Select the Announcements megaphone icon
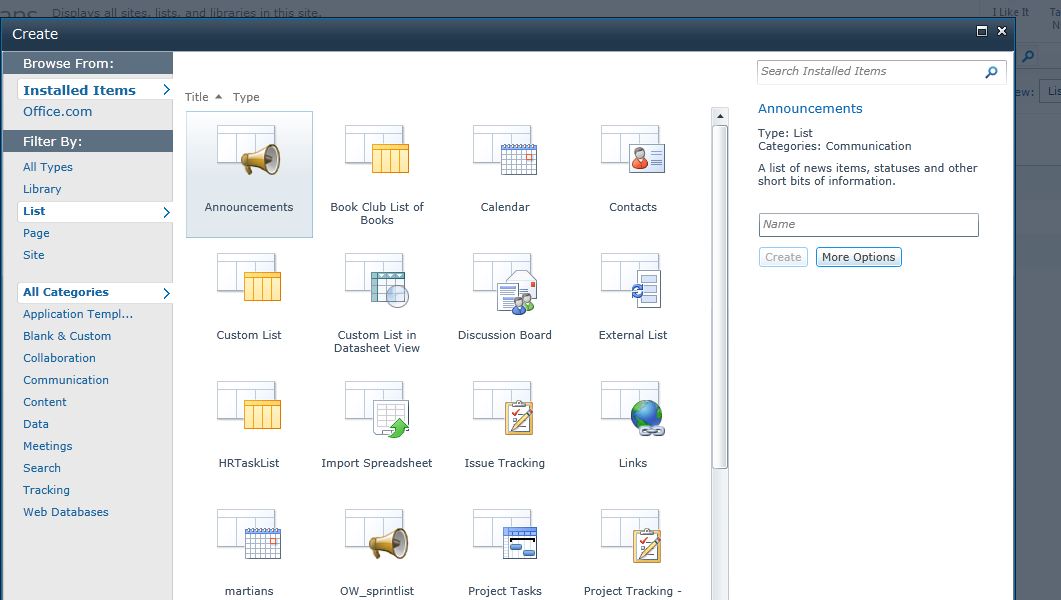Image resolution: width=1061 pixels, height=600 pixels. tap(249, 150)
